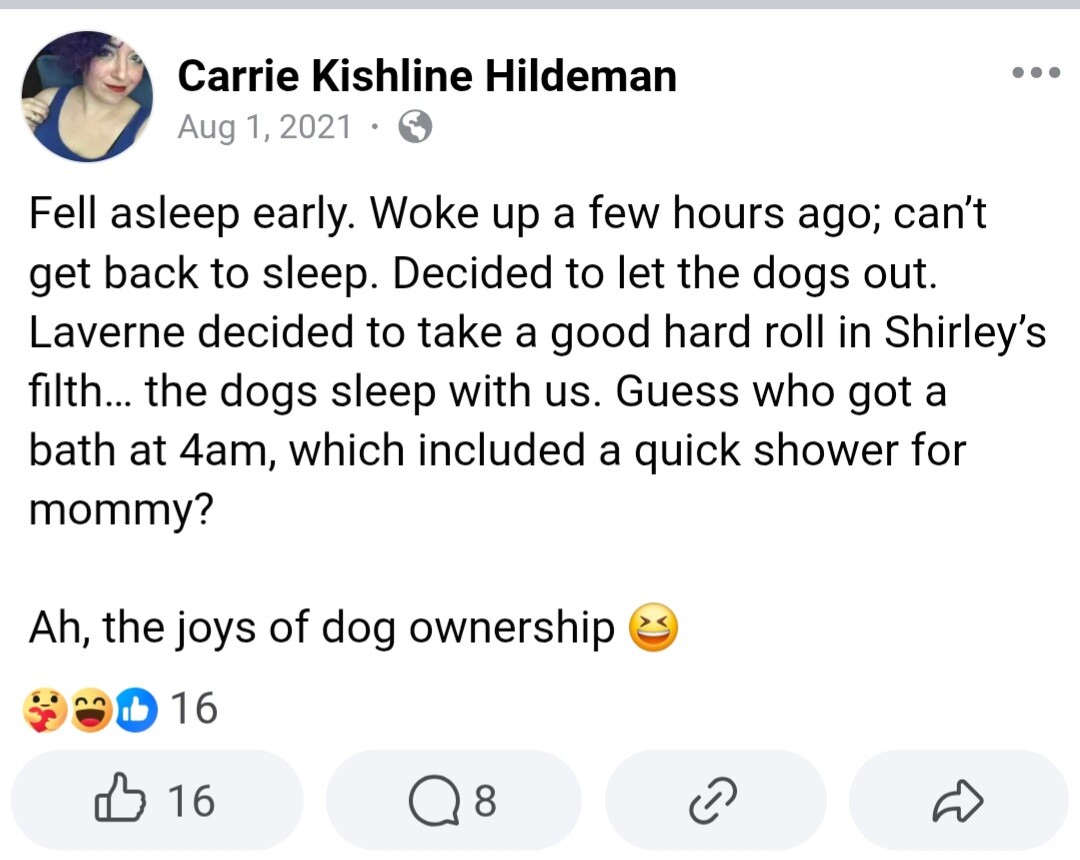This screenshot has height=860, width=1080.
Task: Click the comment count number 8
Action: pyautogui.click(x=485, y=801)
